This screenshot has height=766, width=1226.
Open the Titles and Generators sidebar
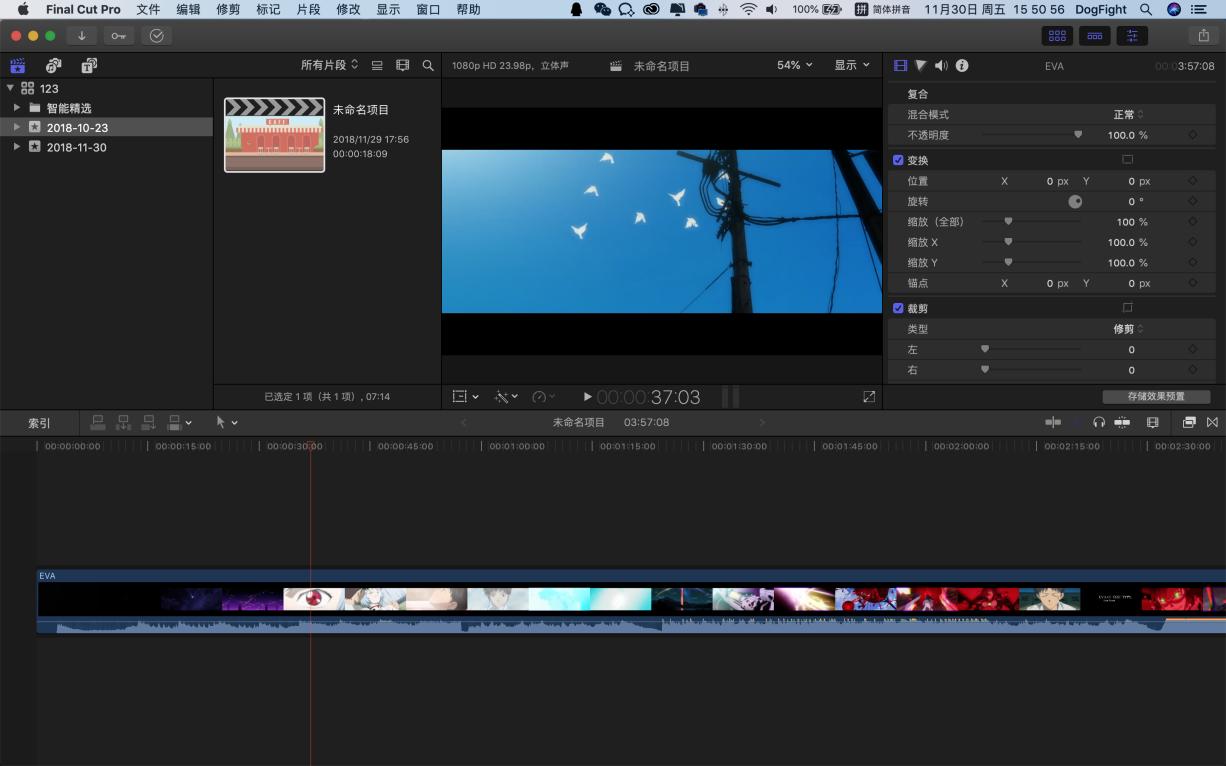pyautogui.click(x=89, y=66)
